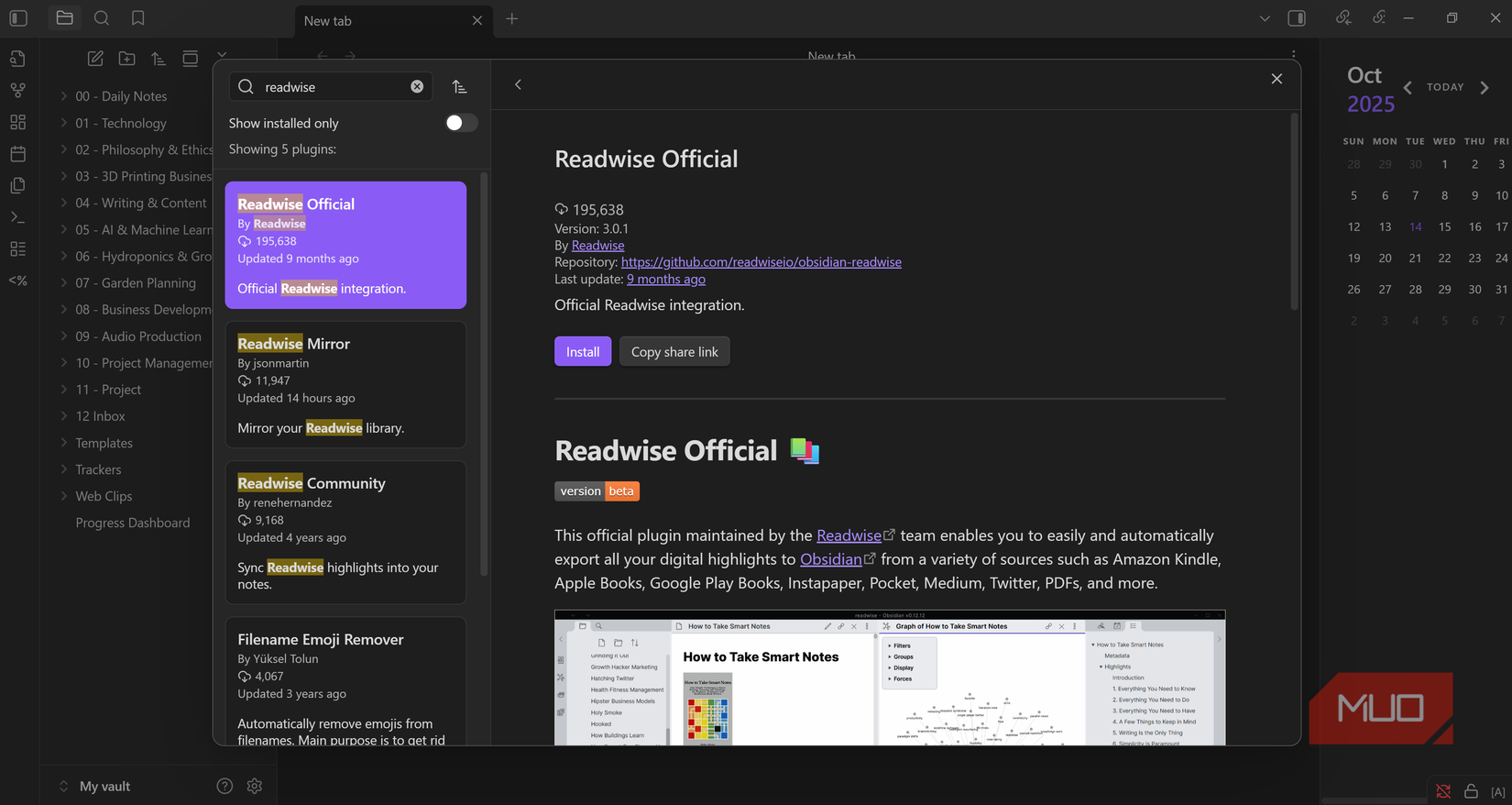Open the daily note calendar ribbon icon
The height and width of the screenshot is (805, 1512).
(17, 153)
